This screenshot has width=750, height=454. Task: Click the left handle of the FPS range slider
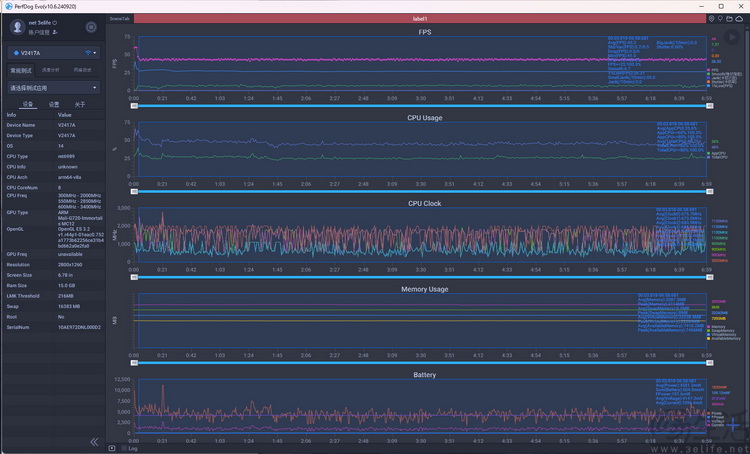pos(134,106)
